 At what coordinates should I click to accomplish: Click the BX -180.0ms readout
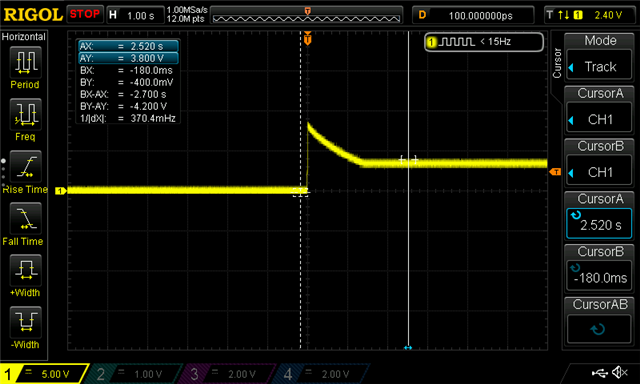click(126, 70)
